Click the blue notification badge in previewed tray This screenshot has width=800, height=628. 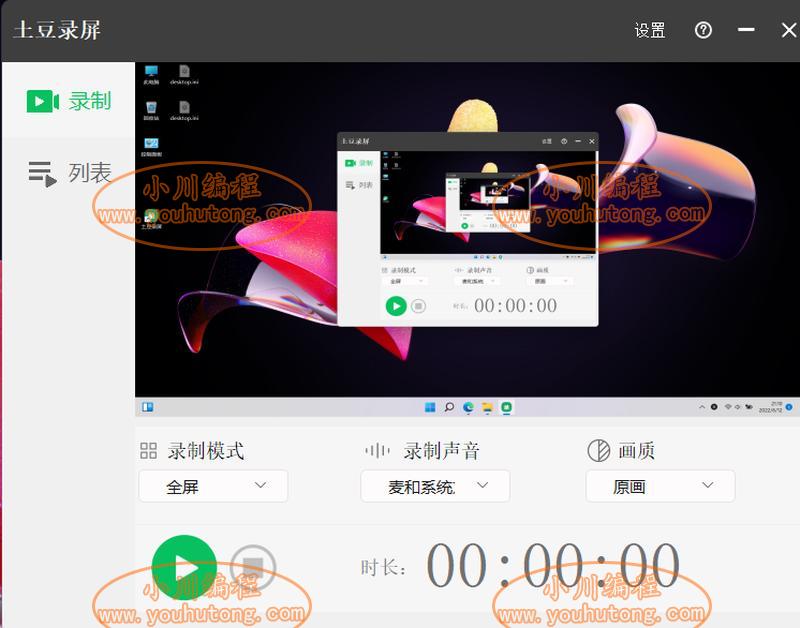coord(789,407)
